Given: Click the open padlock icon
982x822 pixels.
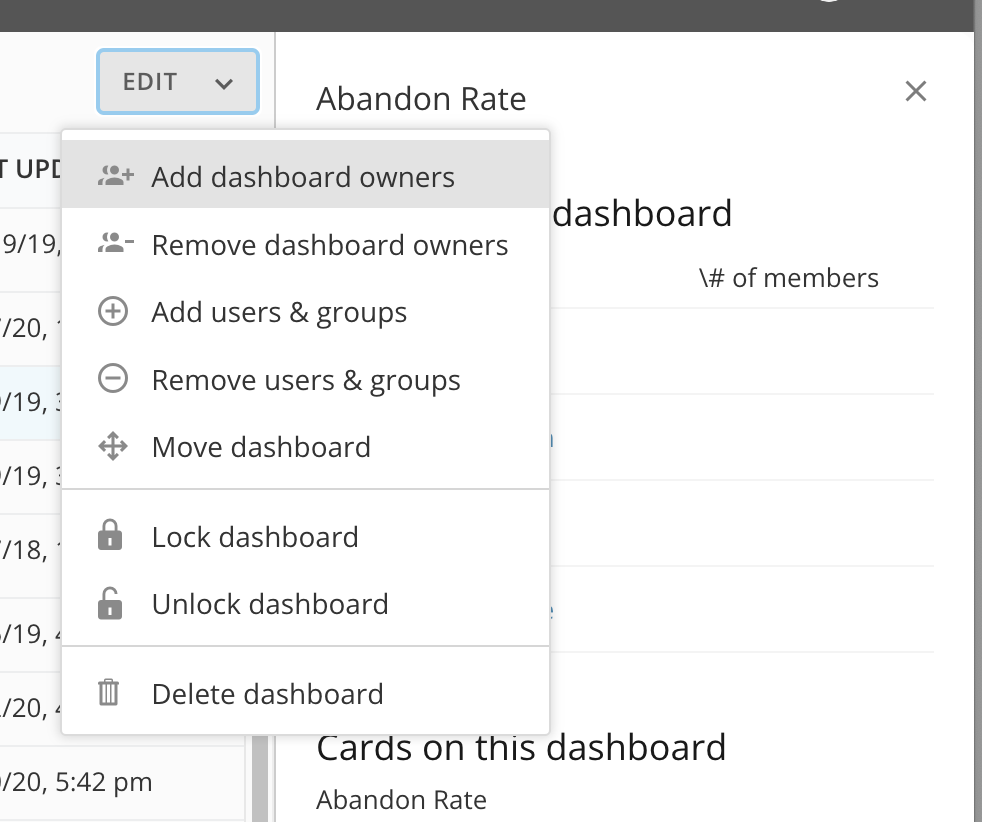Looking at the screenshot, I should pyautogui.click(x=110, y=603).
